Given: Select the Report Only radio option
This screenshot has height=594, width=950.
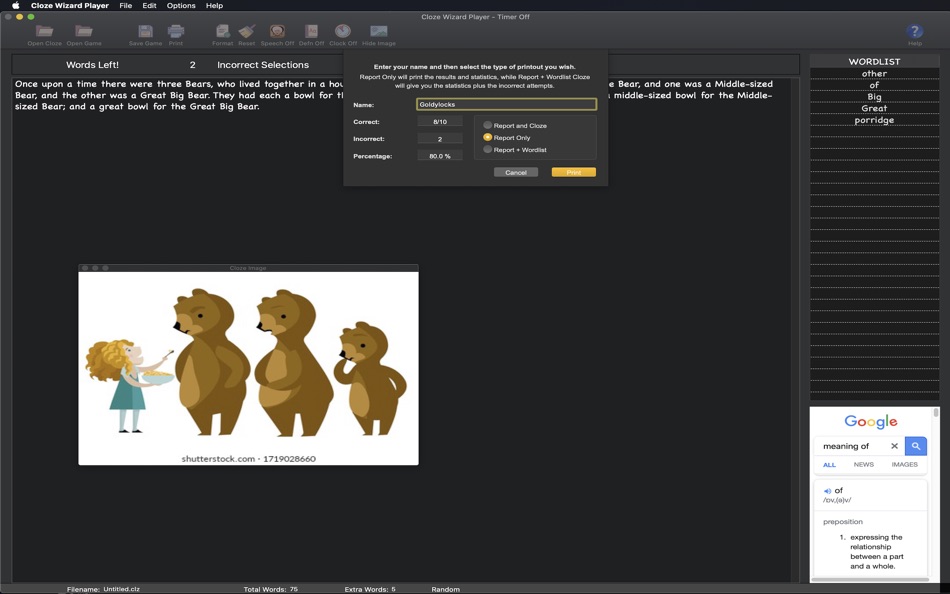Looking at the screenshot, I should pos(507,138).
